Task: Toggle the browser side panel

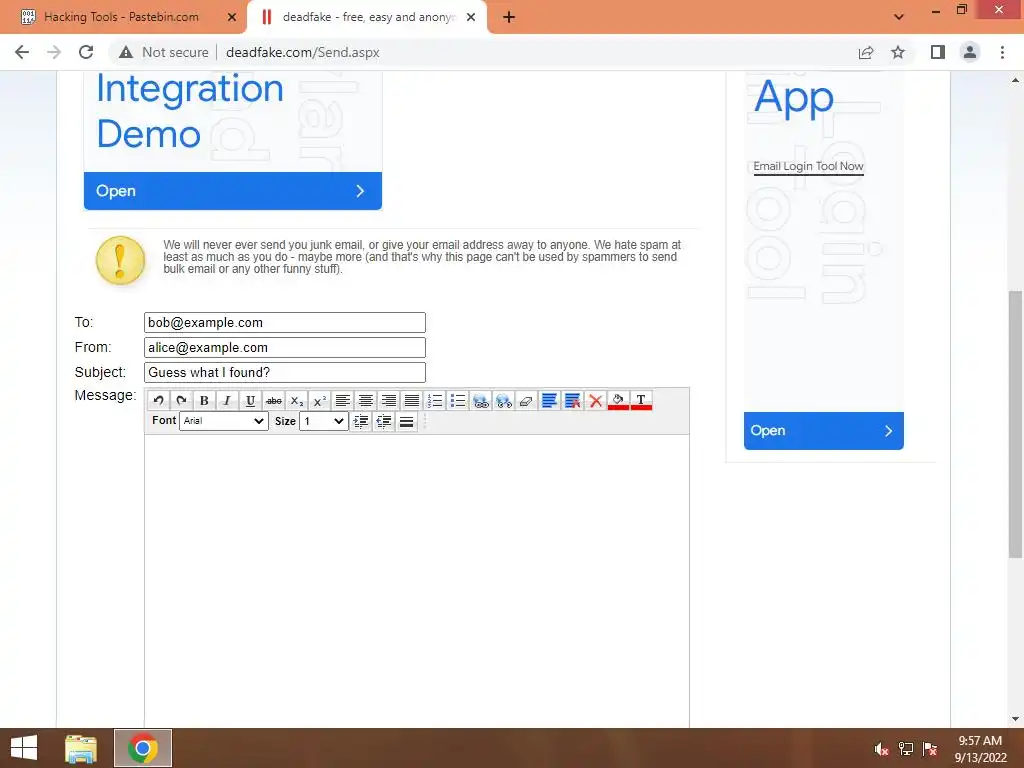Action: point(938,52)
